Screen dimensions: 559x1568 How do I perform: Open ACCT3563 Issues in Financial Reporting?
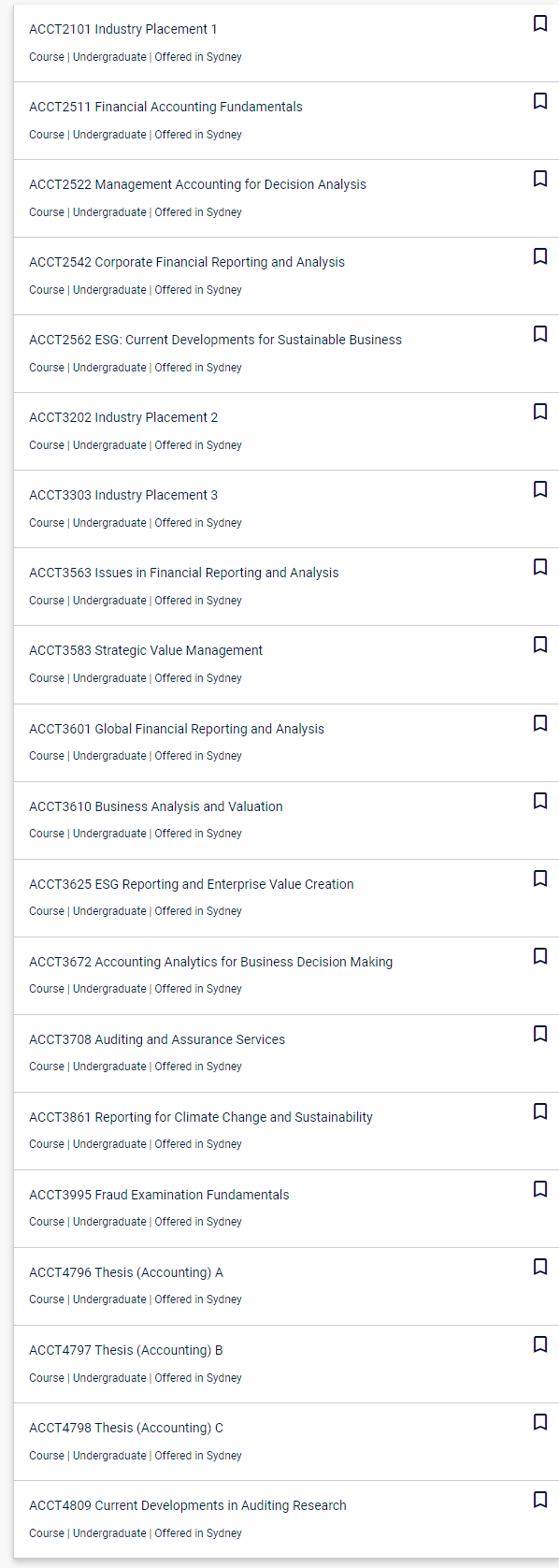(184, 573)
